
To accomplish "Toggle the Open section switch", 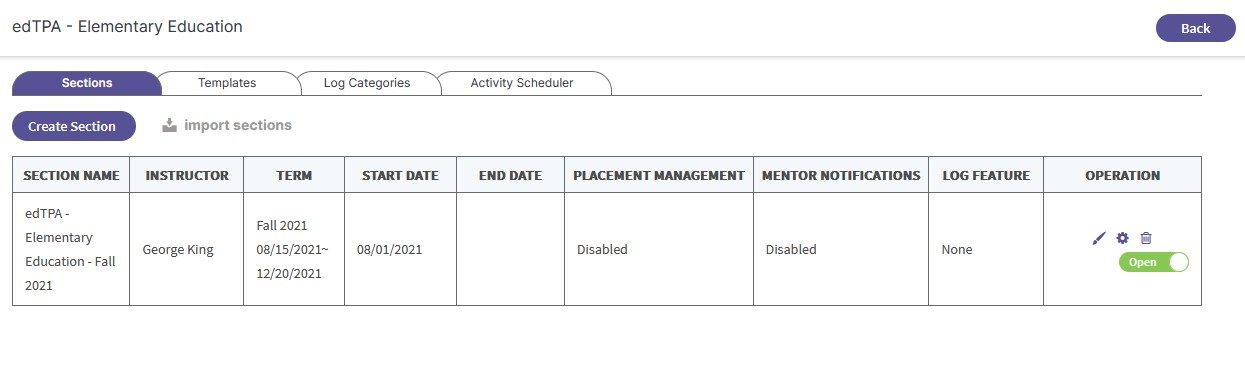I will click(1154, 262).
